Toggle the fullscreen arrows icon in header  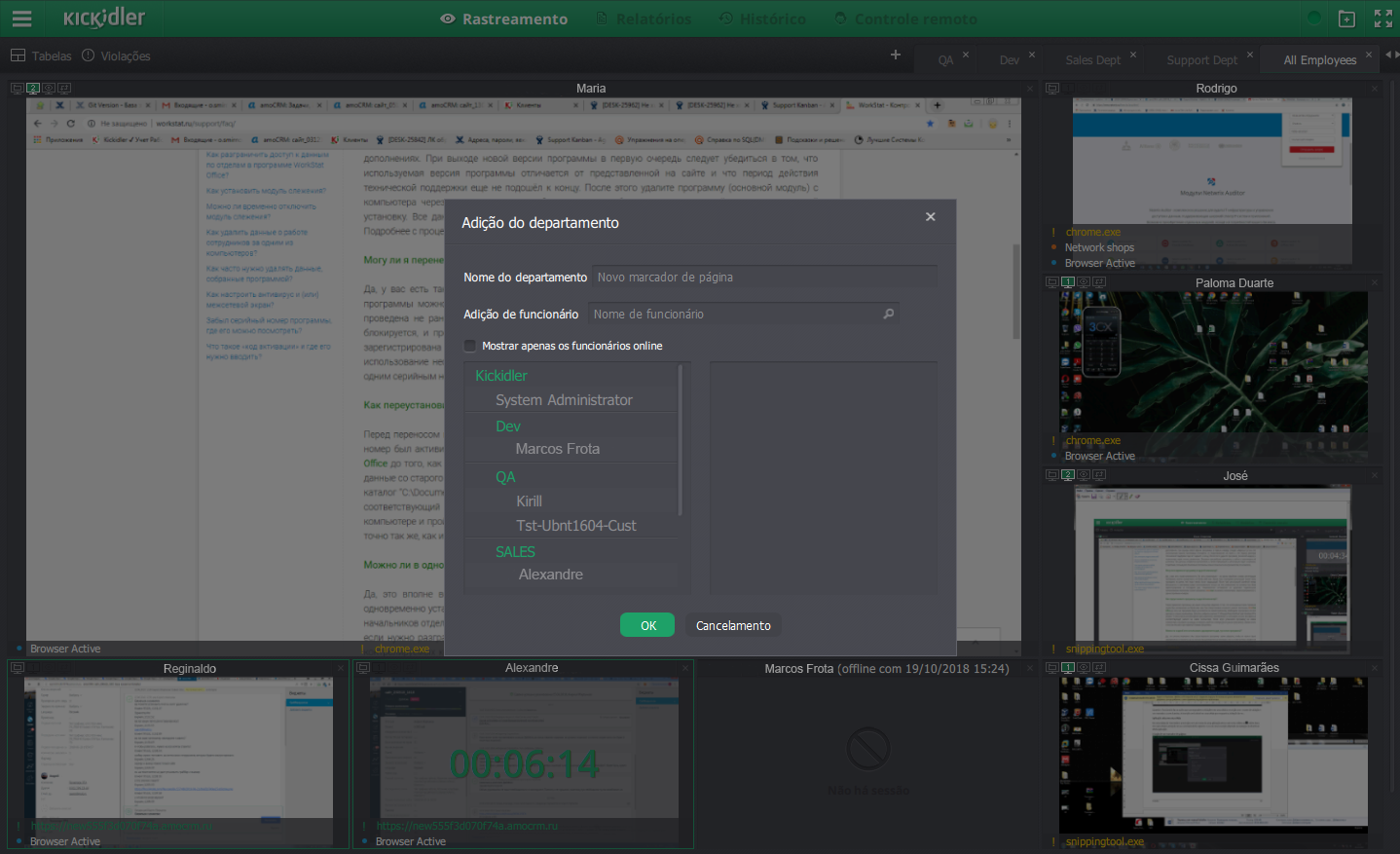tap(1382, 19)
